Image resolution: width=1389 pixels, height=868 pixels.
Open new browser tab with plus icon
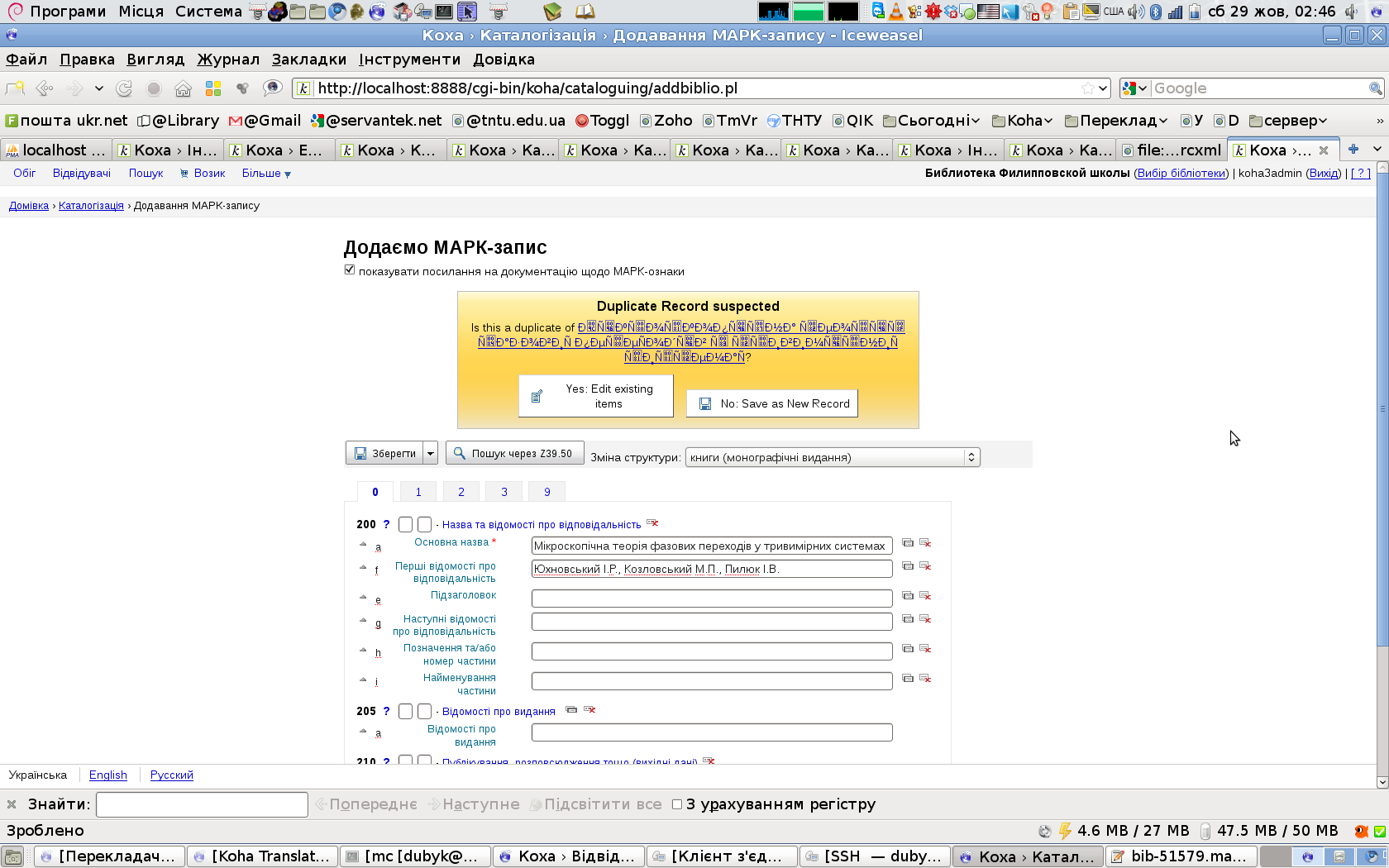click(1353, 150)
